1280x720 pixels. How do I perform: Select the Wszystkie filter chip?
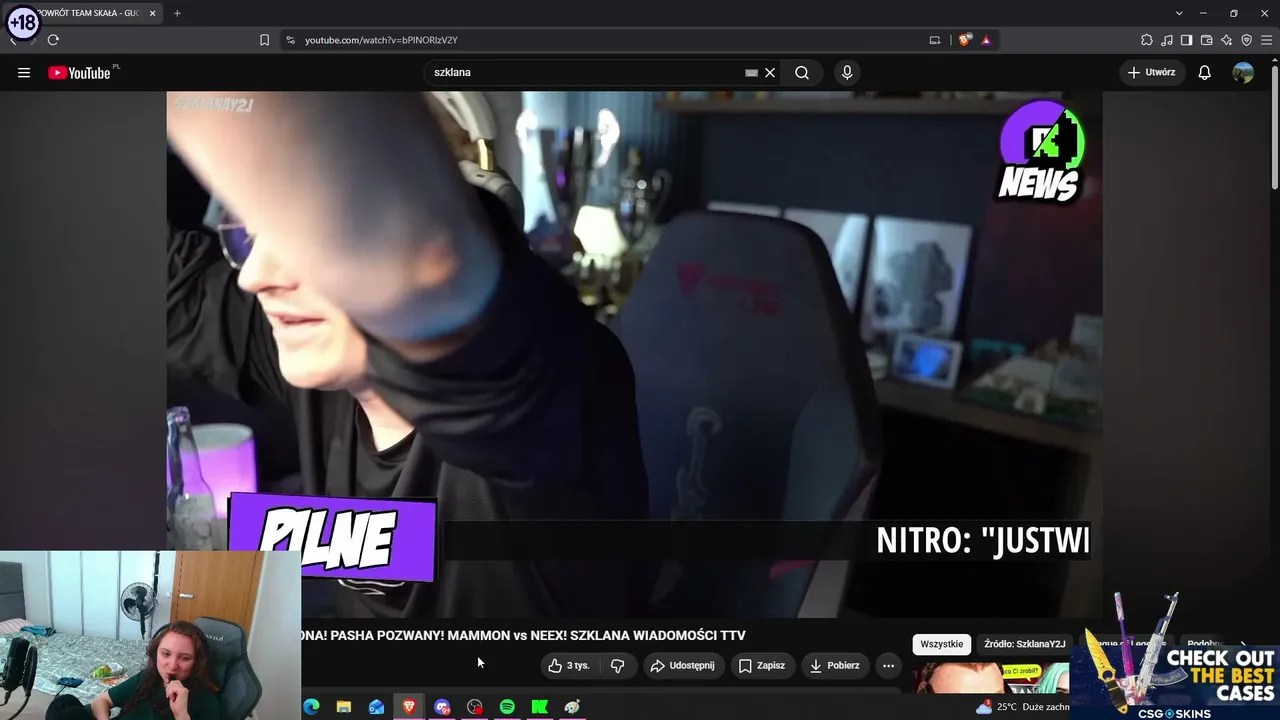click(941, 644)
